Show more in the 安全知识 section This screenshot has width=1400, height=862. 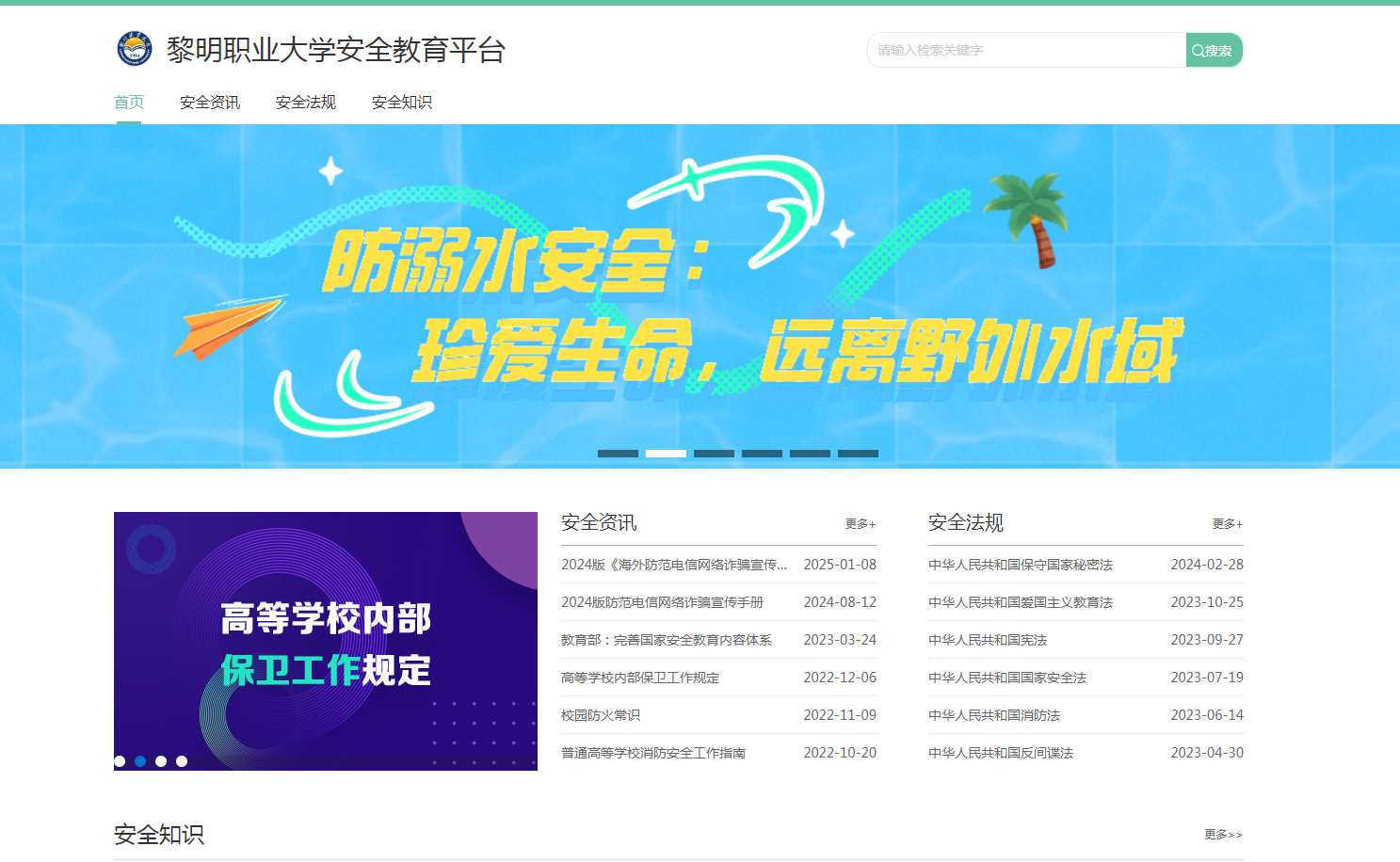1222,835
